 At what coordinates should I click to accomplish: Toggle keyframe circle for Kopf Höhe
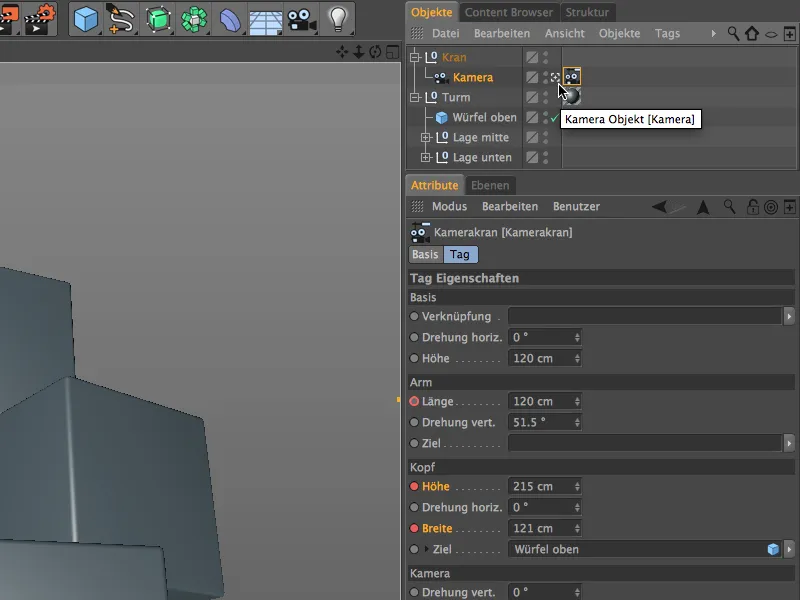click(414, 487)
